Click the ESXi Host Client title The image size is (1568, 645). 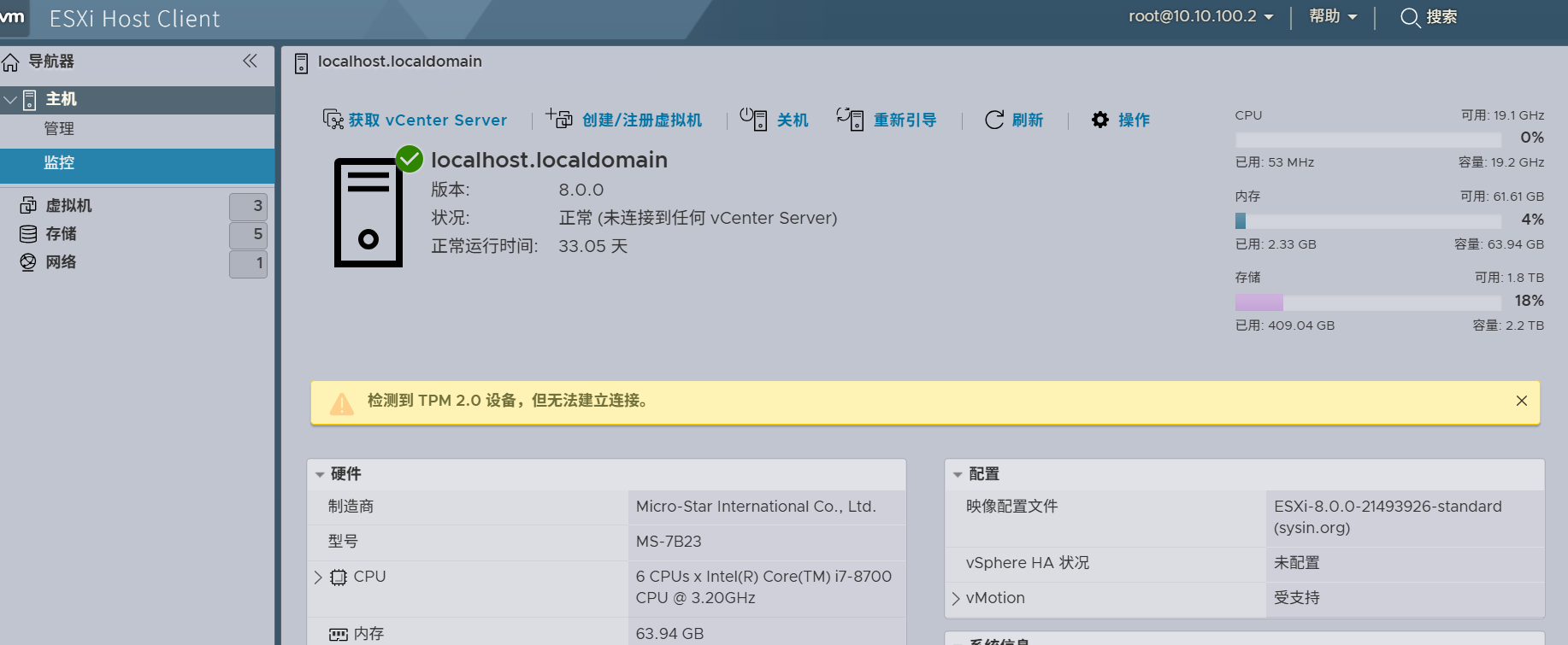pos(134,19)
